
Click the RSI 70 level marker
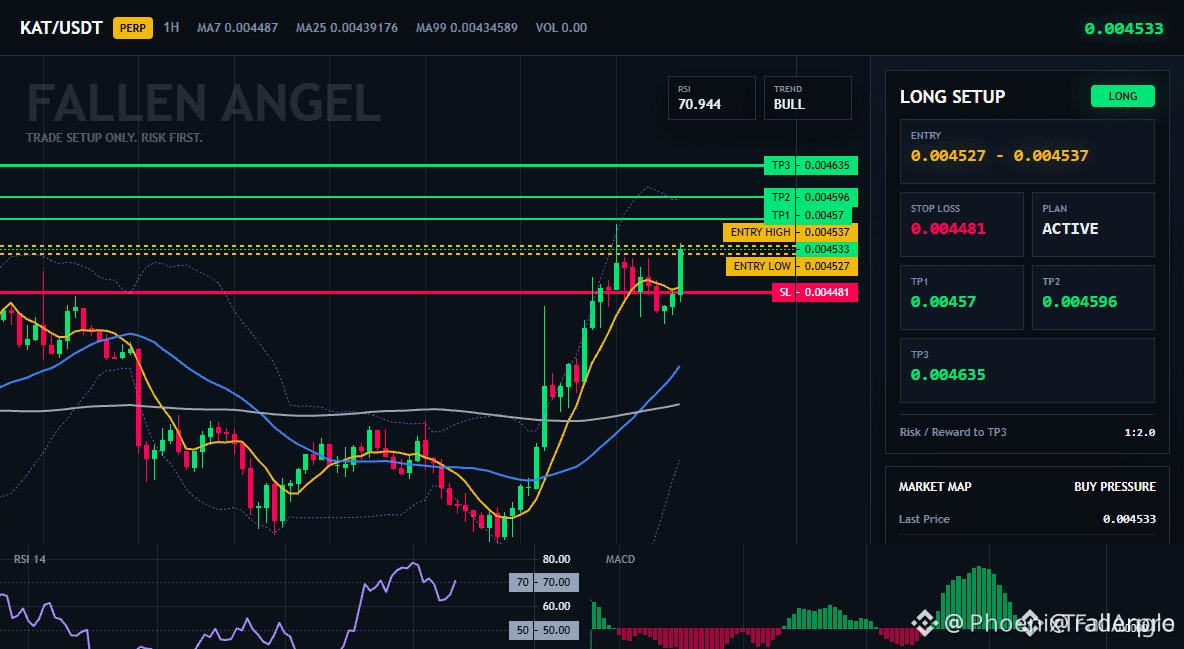coord(544,583)
